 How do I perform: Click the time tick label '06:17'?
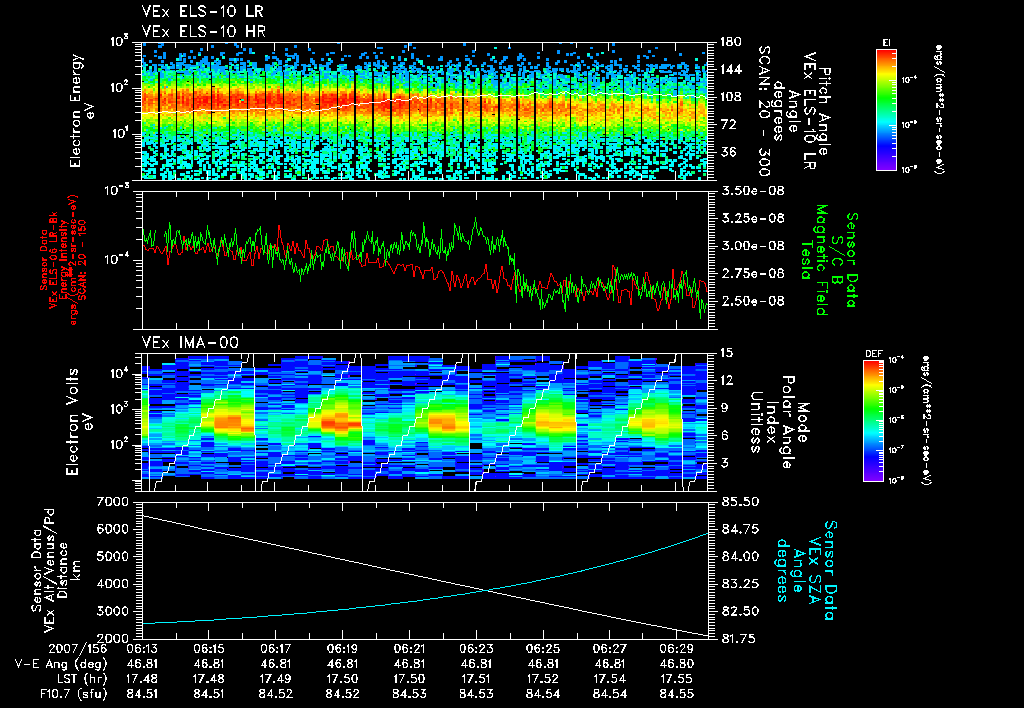(276, 651)
